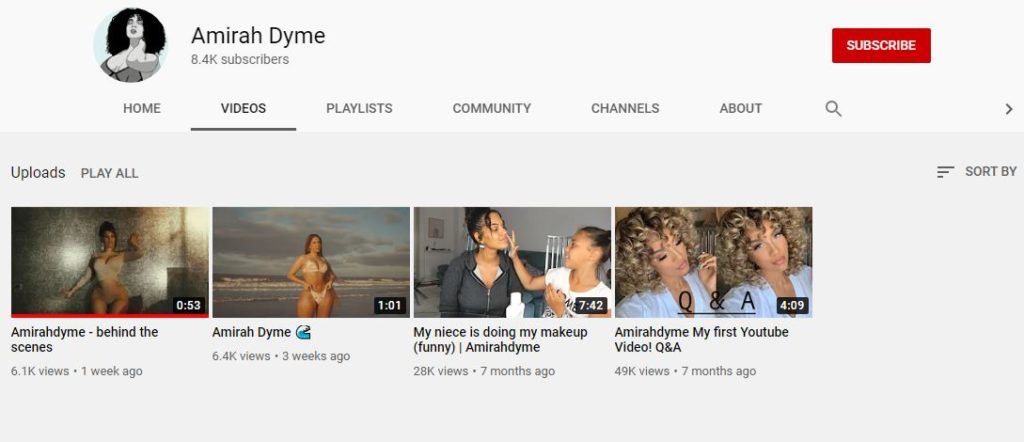Go to the Community tab

click(492, 108)
